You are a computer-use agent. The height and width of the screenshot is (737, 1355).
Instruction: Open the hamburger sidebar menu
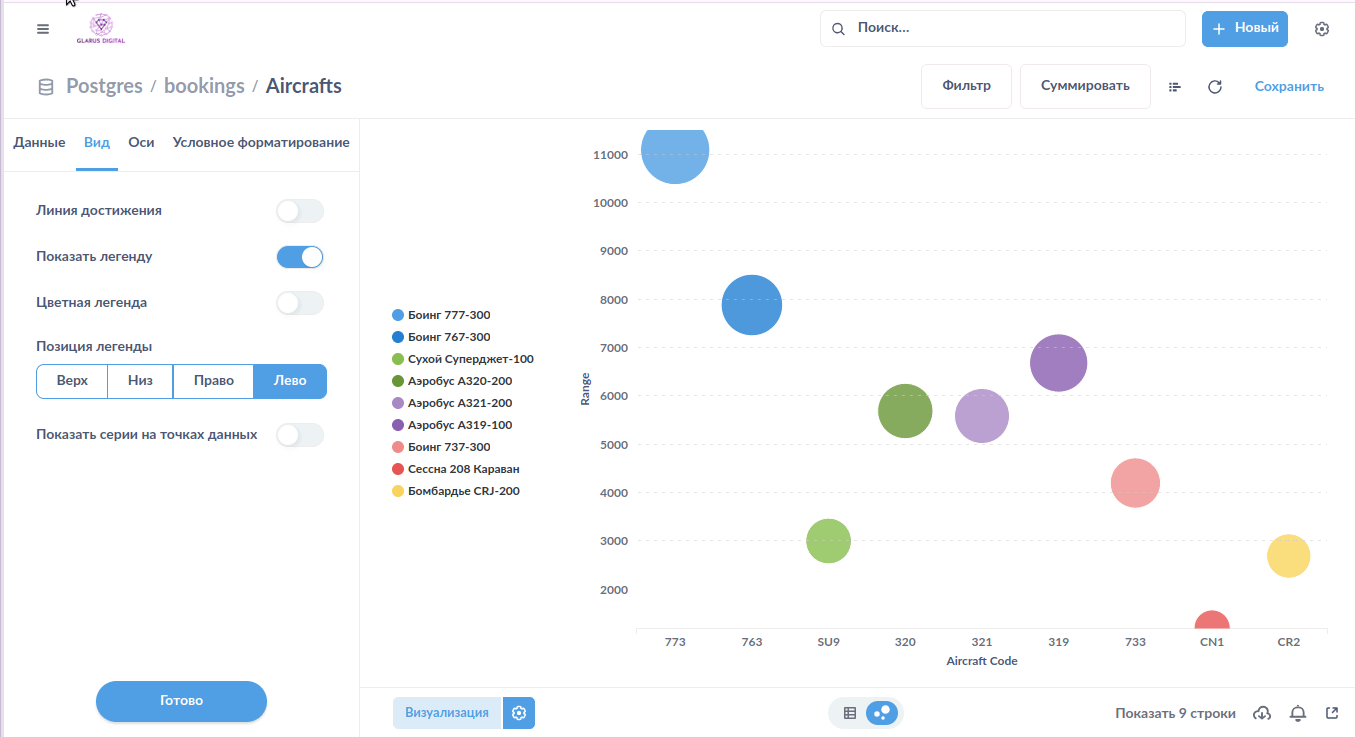[42, 29]
